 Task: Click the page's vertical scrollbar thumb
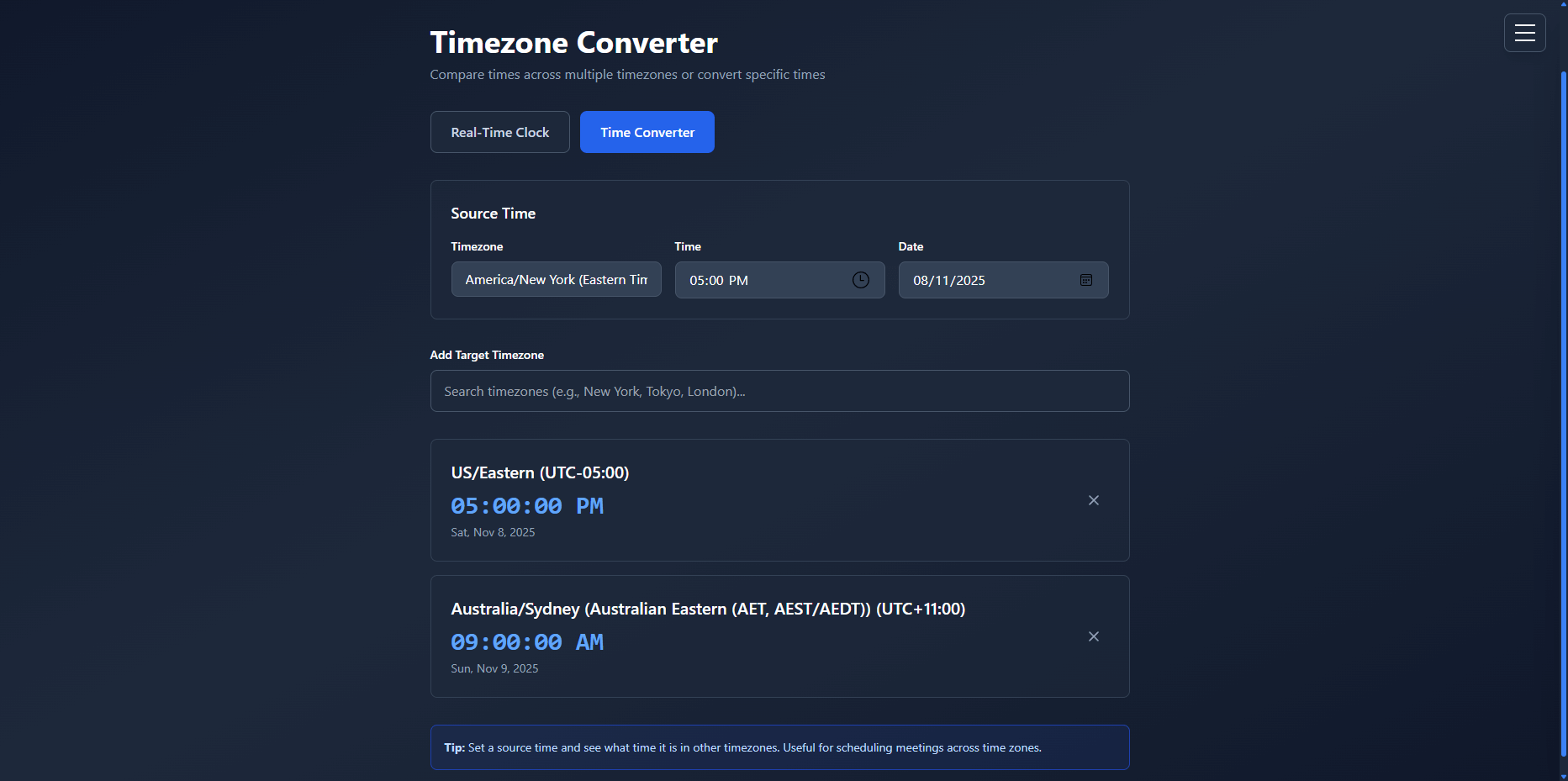click(x=1563, y=412)
